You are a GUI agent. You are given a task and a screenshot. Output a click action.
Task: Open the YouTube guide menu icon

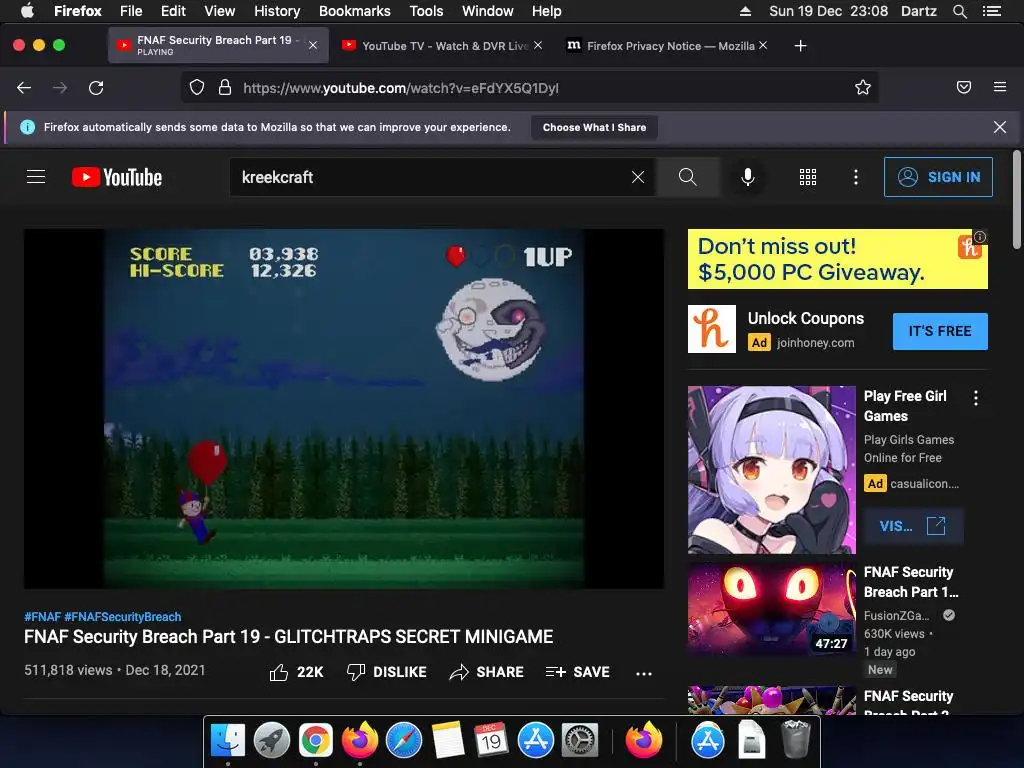tap(36, 177)
